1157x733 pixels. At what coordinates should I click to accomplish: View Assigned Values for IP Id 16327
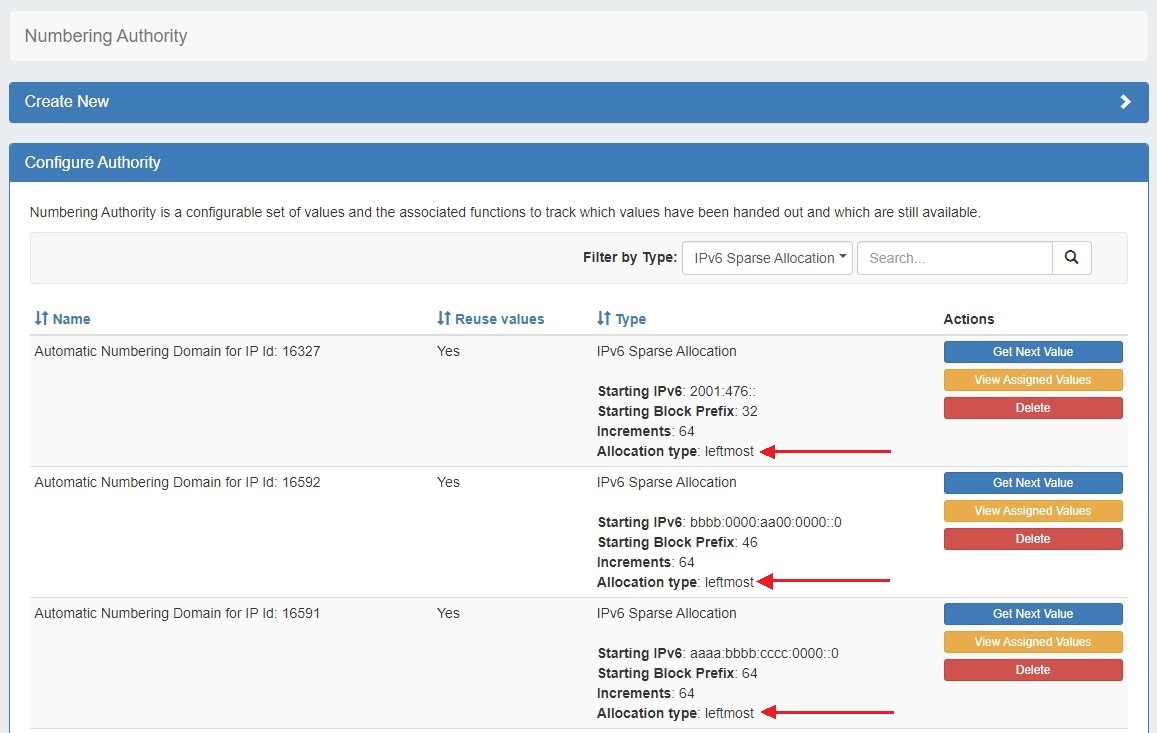click(x=1032, y=380)
